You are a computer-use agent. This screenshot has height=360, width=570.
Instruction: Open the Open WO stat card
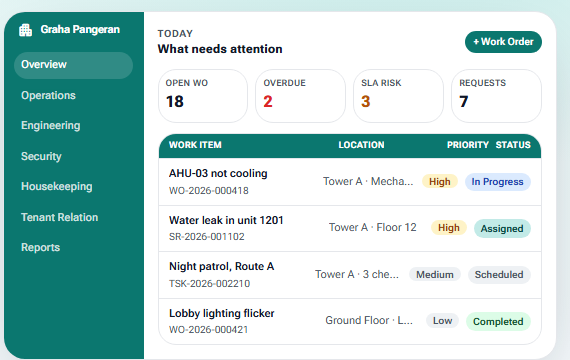click(x=203, y=96)
